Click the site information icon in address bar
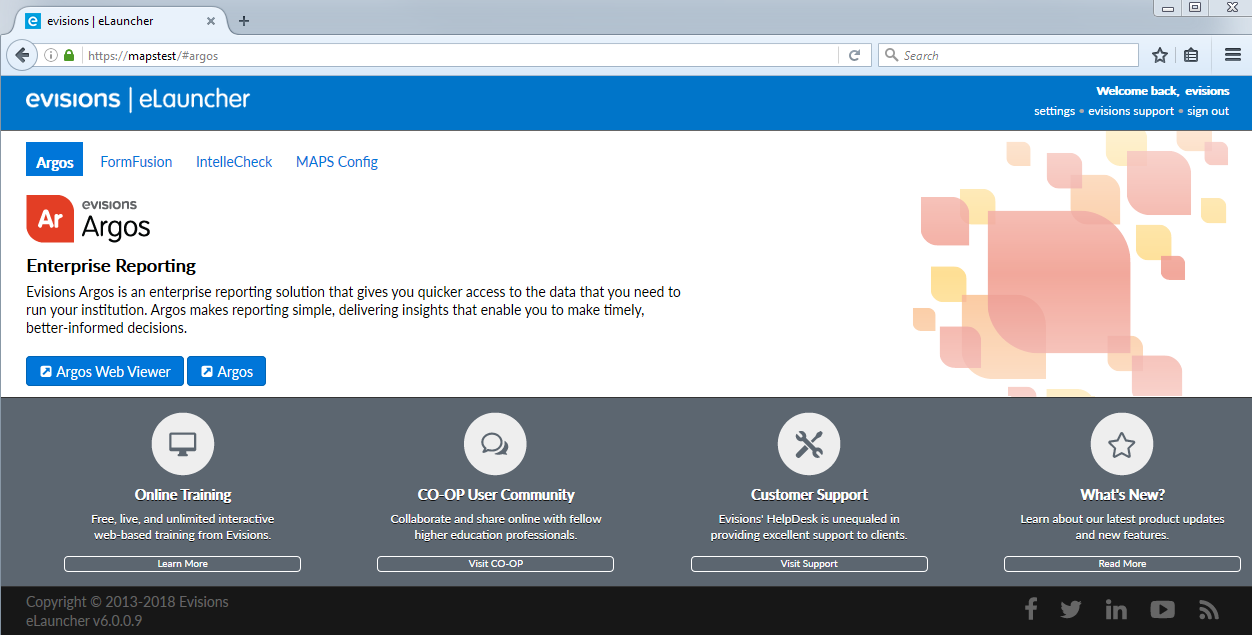The width and height of the screenshot is (1252, 635). pyautogui.click(x=51, y=56)
